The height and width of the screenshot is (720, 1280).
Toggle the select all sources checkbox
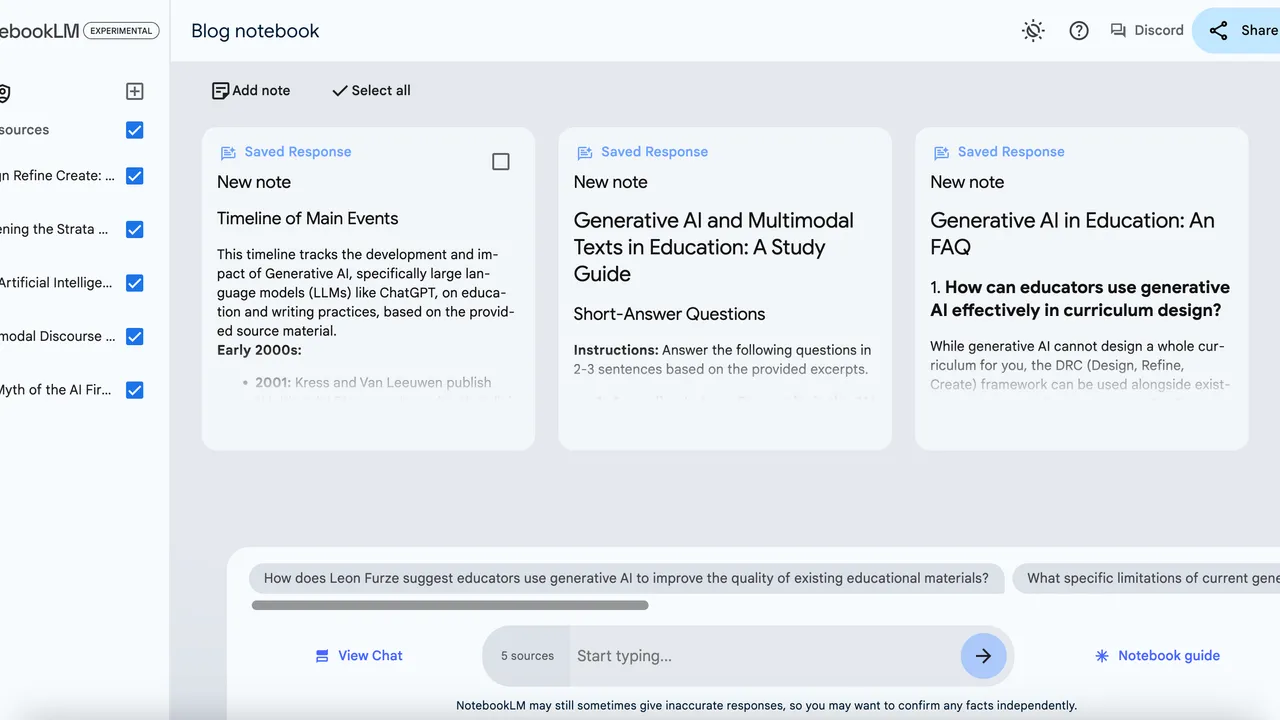pos(135,130)
